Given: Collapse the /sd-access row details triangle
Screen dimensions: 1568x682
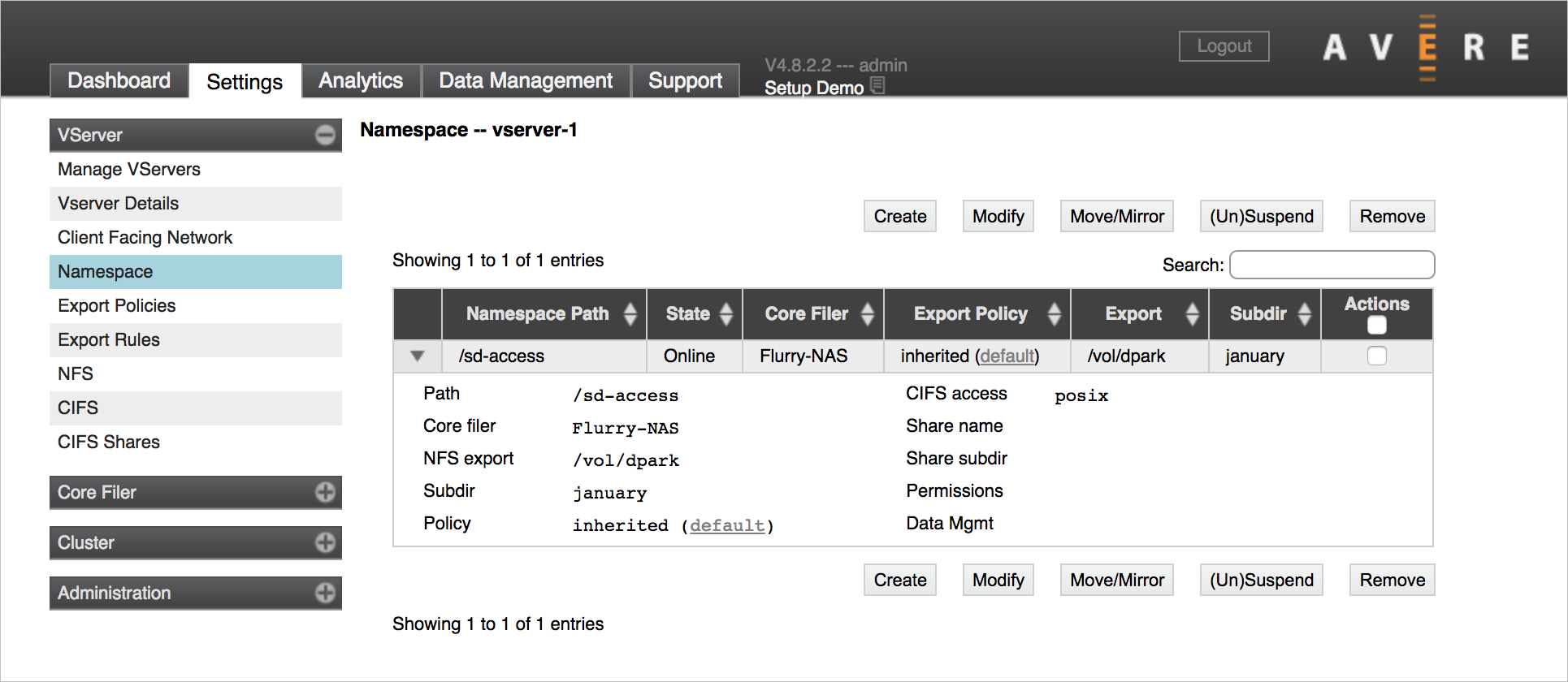Looking at the screenshot, I should click(418, 356).
